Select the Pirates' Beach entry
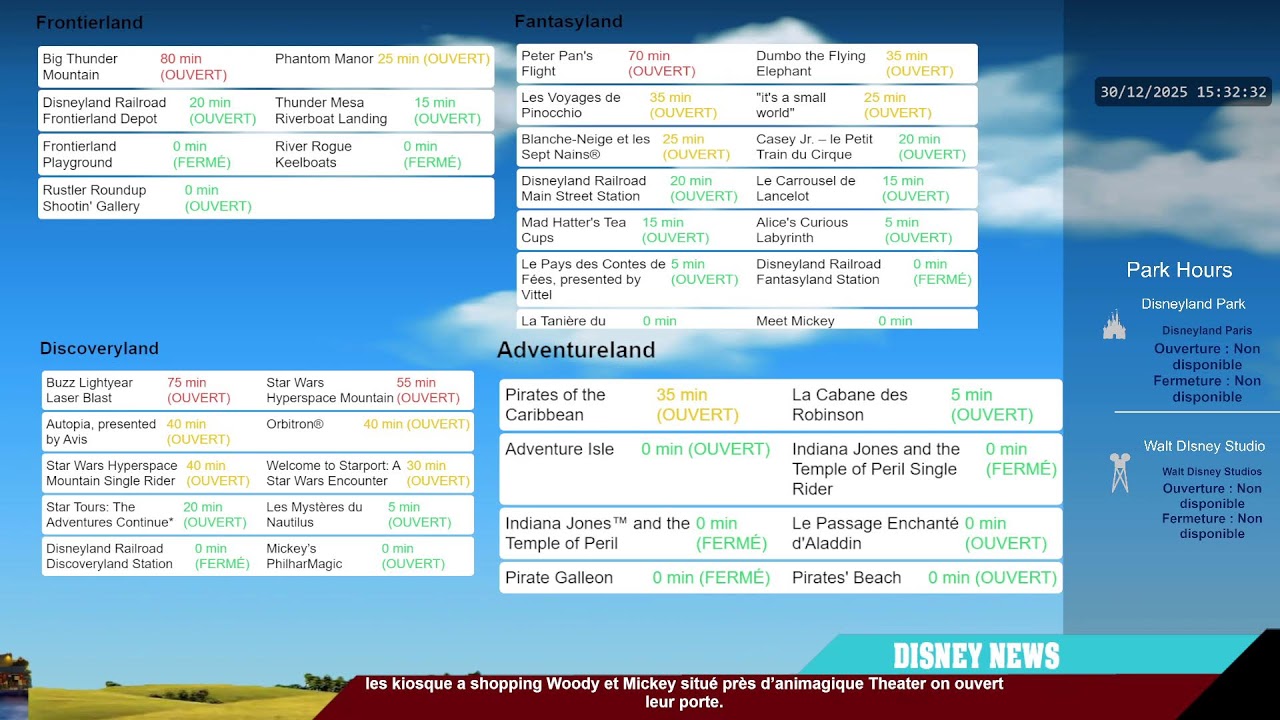The width and height of the screenshot is (1280, 720). point(924,578)
